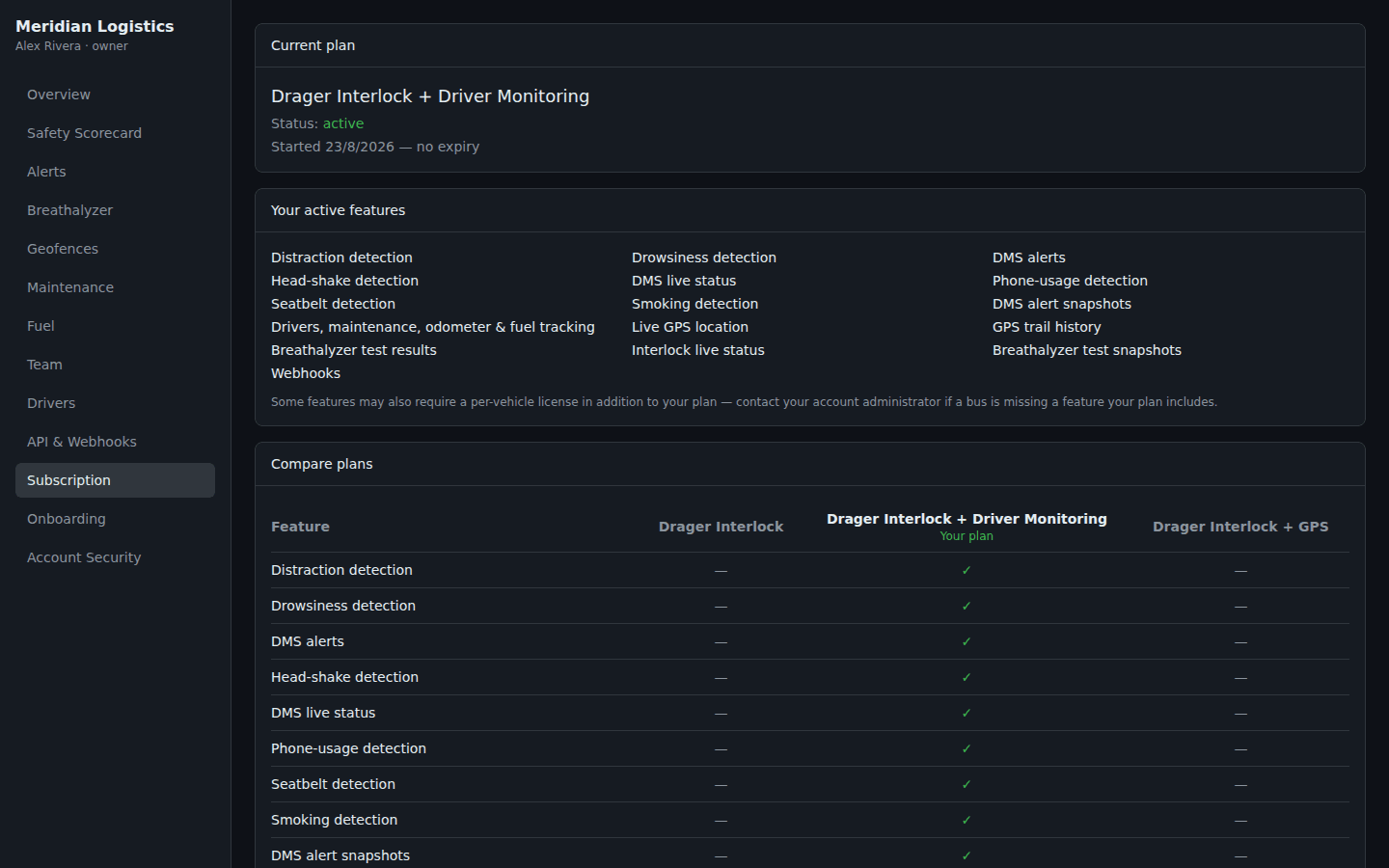This screenshot has width=1389, height=868.
Task: Click 'Breathalyzer test results' active feature
Action: [354, 350]
